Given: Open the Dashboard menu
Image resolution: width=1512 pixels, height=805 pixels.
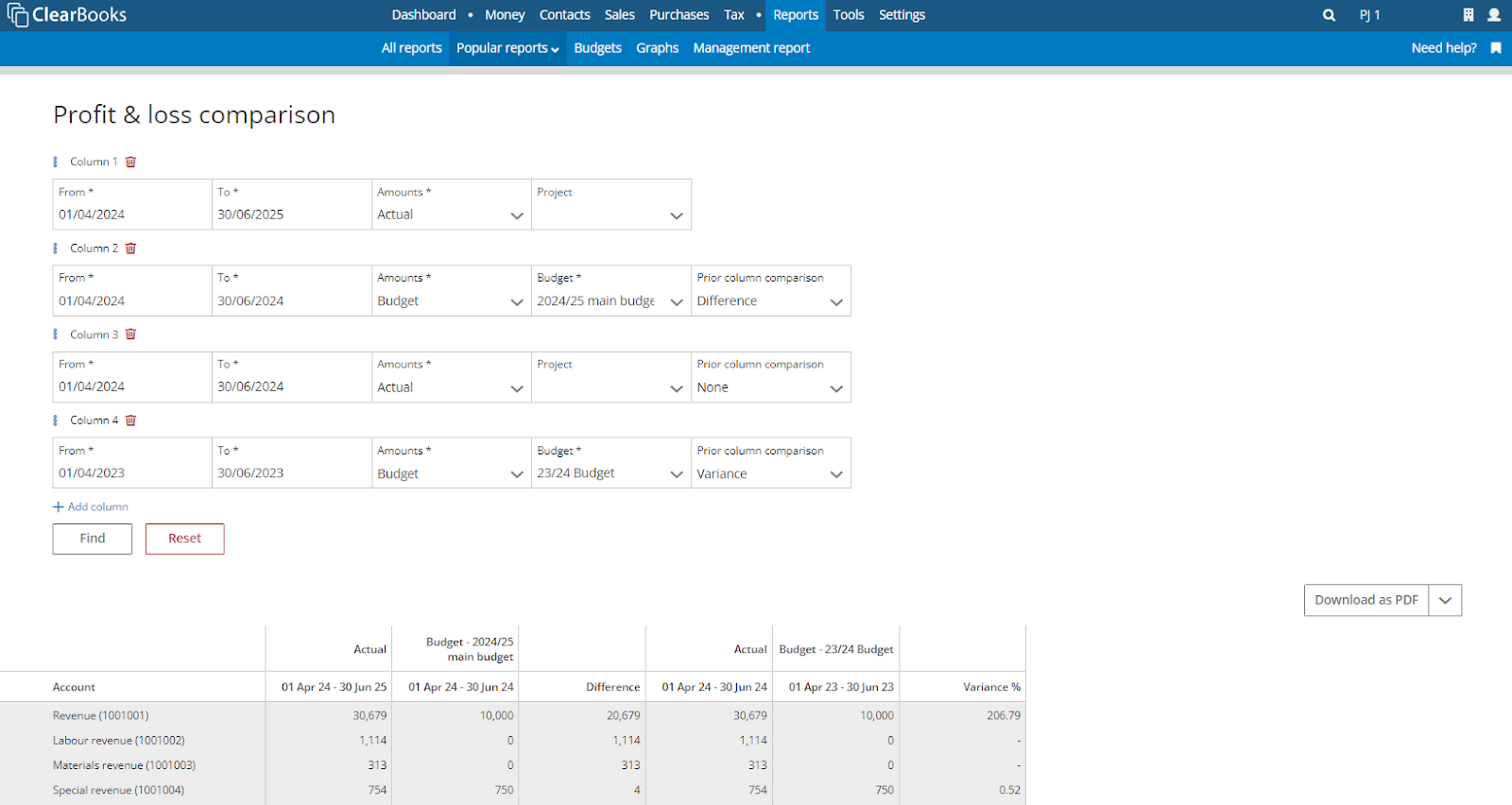Looking at the screenshot, I should 423,15.
